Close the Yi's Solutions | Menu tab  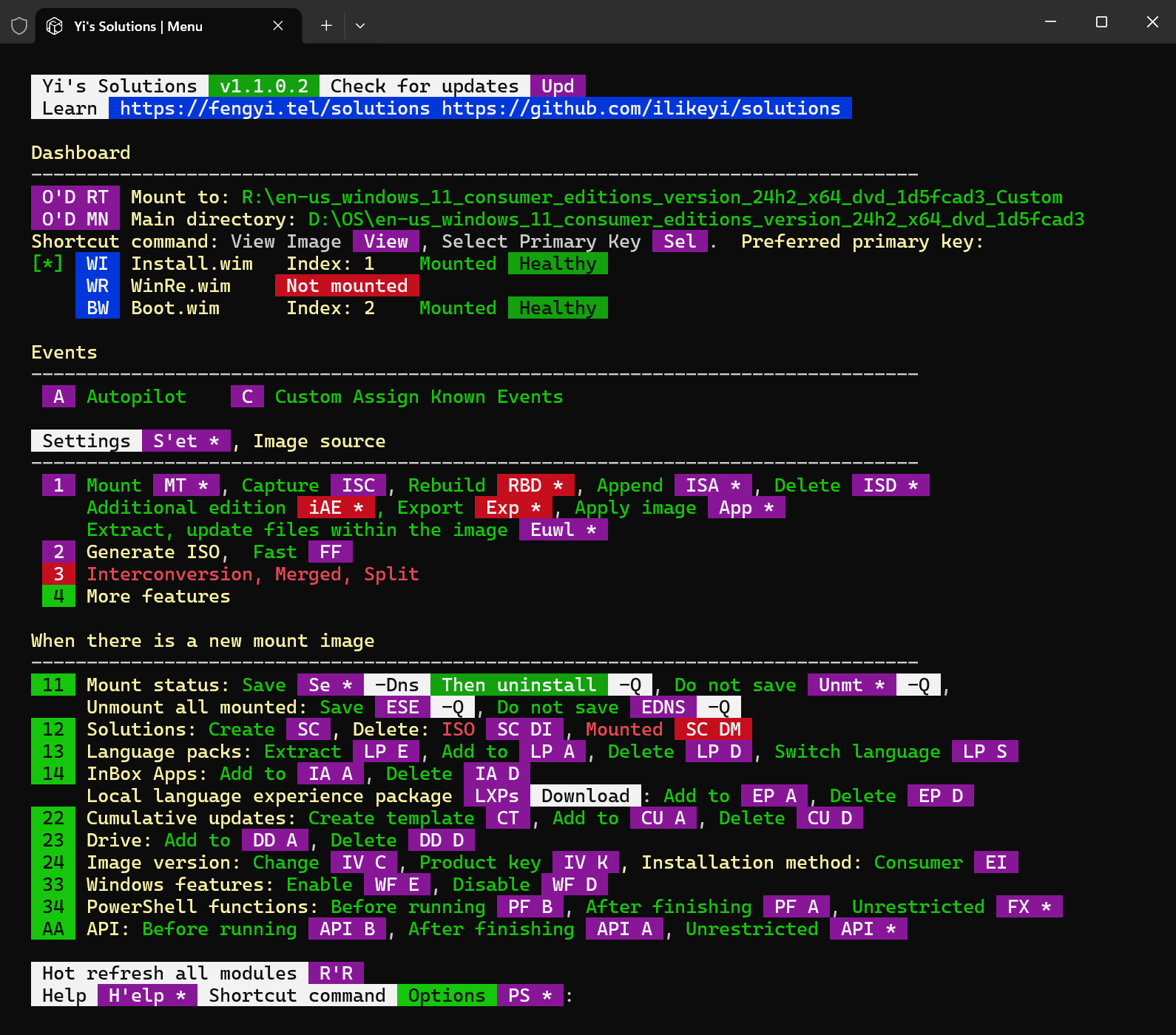coord(278,26)
